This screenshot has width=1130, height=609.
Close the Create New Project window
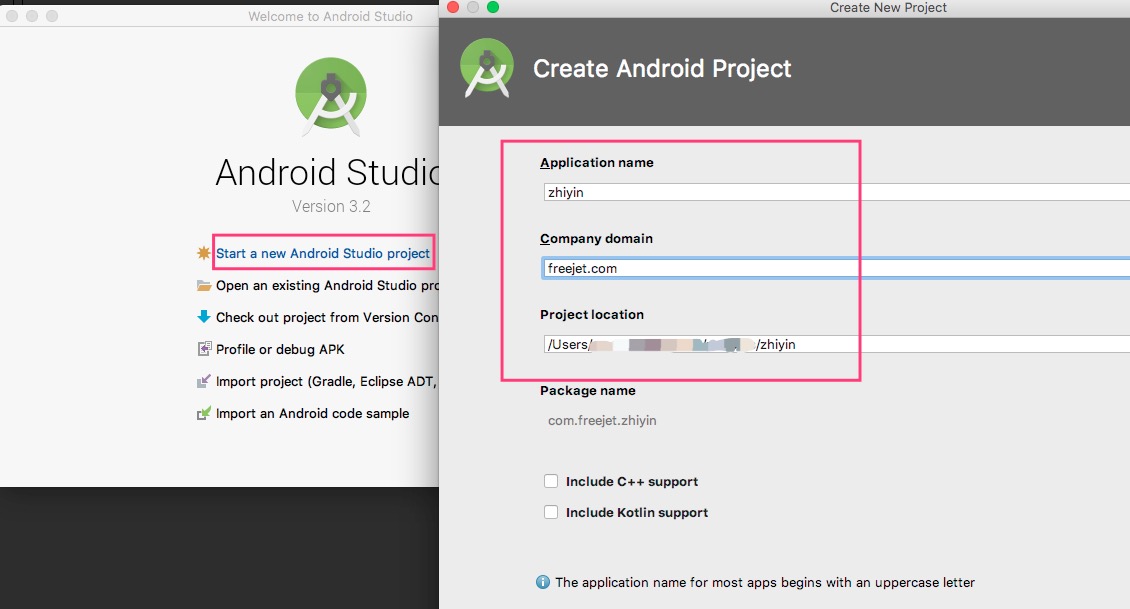point(453,7)
